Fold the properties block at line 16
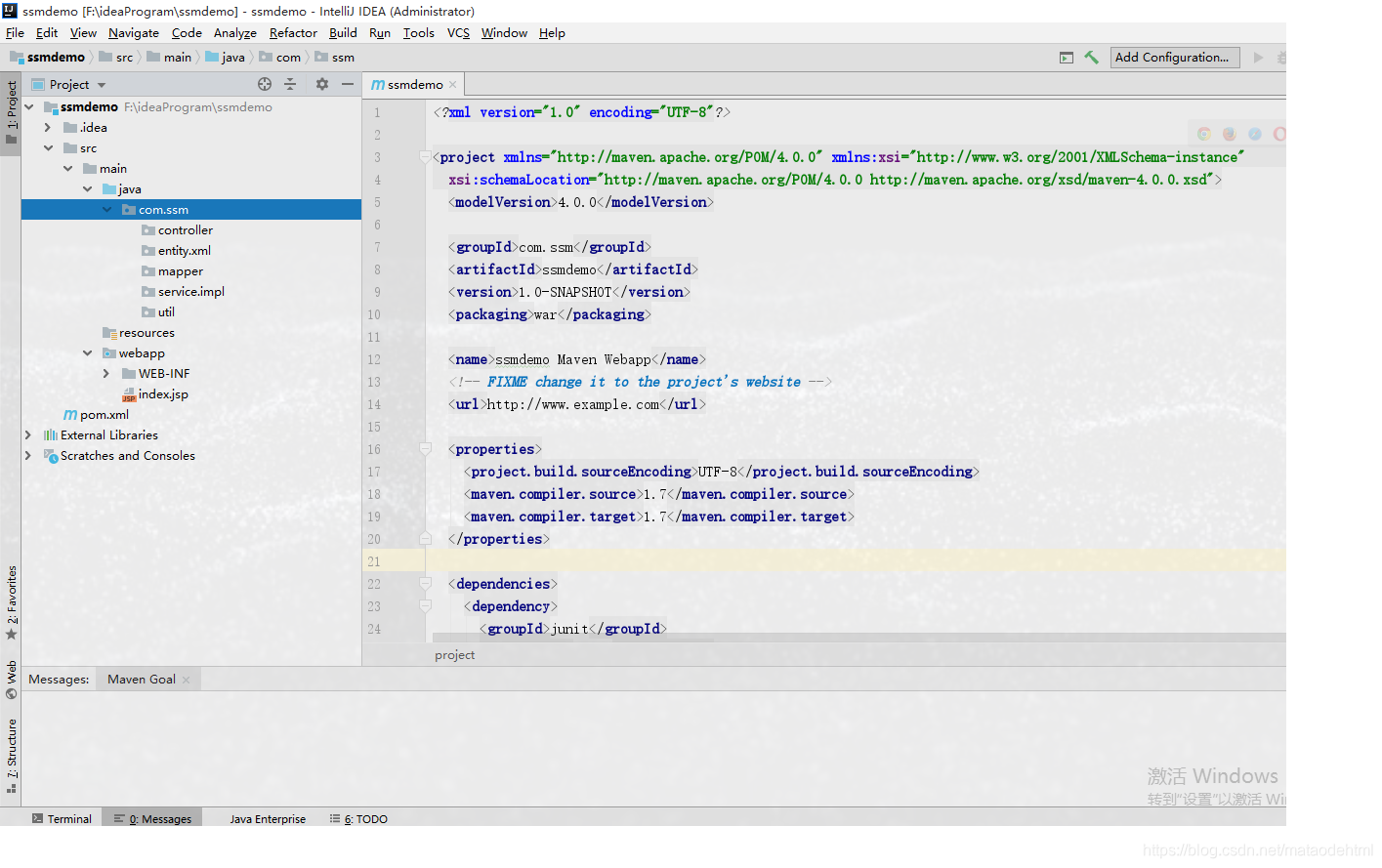The width and height of the screenshot is (1382, 868). coord(426,449)
